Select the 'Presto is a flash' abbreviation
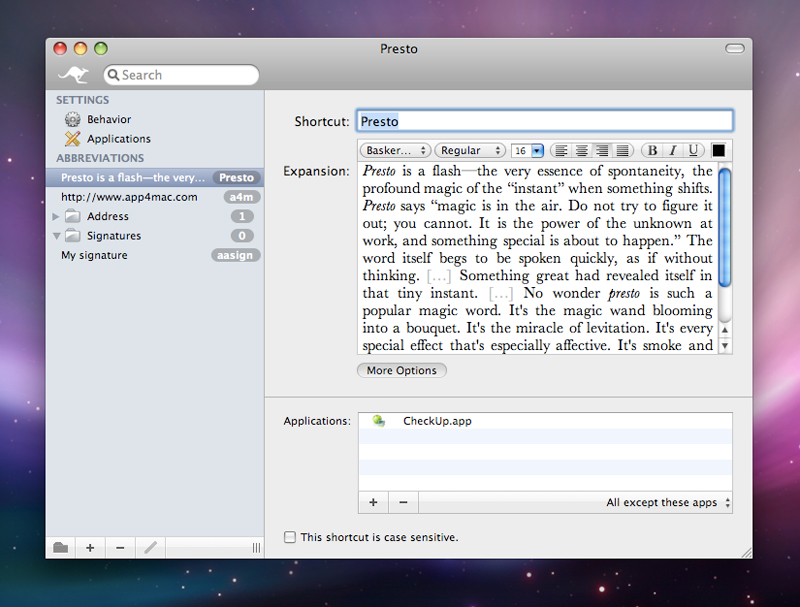This screenshot has height=607, width=800. (x=154, y=178)
